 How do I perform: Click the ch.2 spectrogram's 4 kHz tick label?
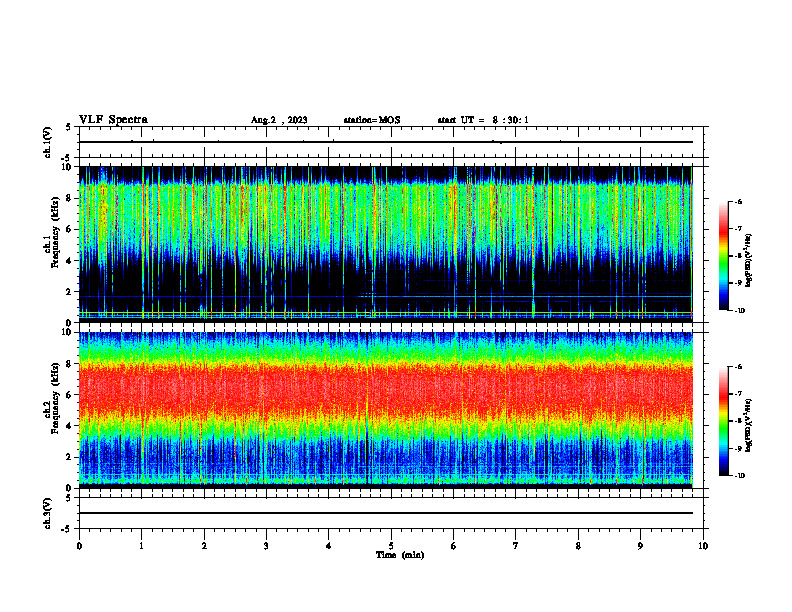point(69,426)
